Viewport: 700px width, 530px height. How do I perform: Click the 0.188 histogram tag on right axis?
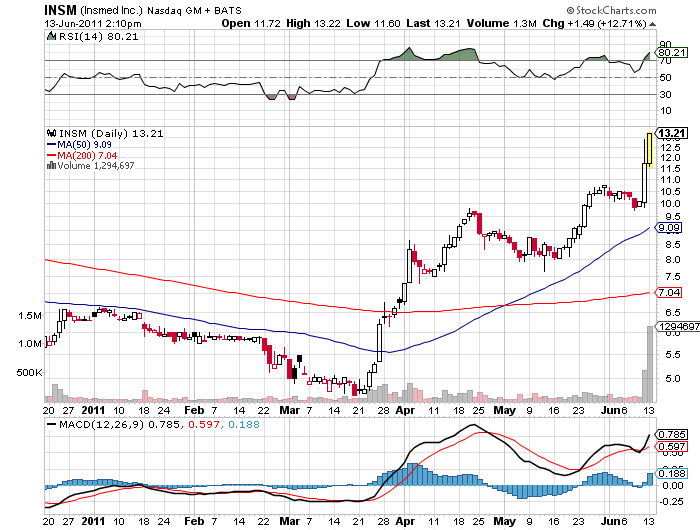pyautogui.click(x=671, y=473)
